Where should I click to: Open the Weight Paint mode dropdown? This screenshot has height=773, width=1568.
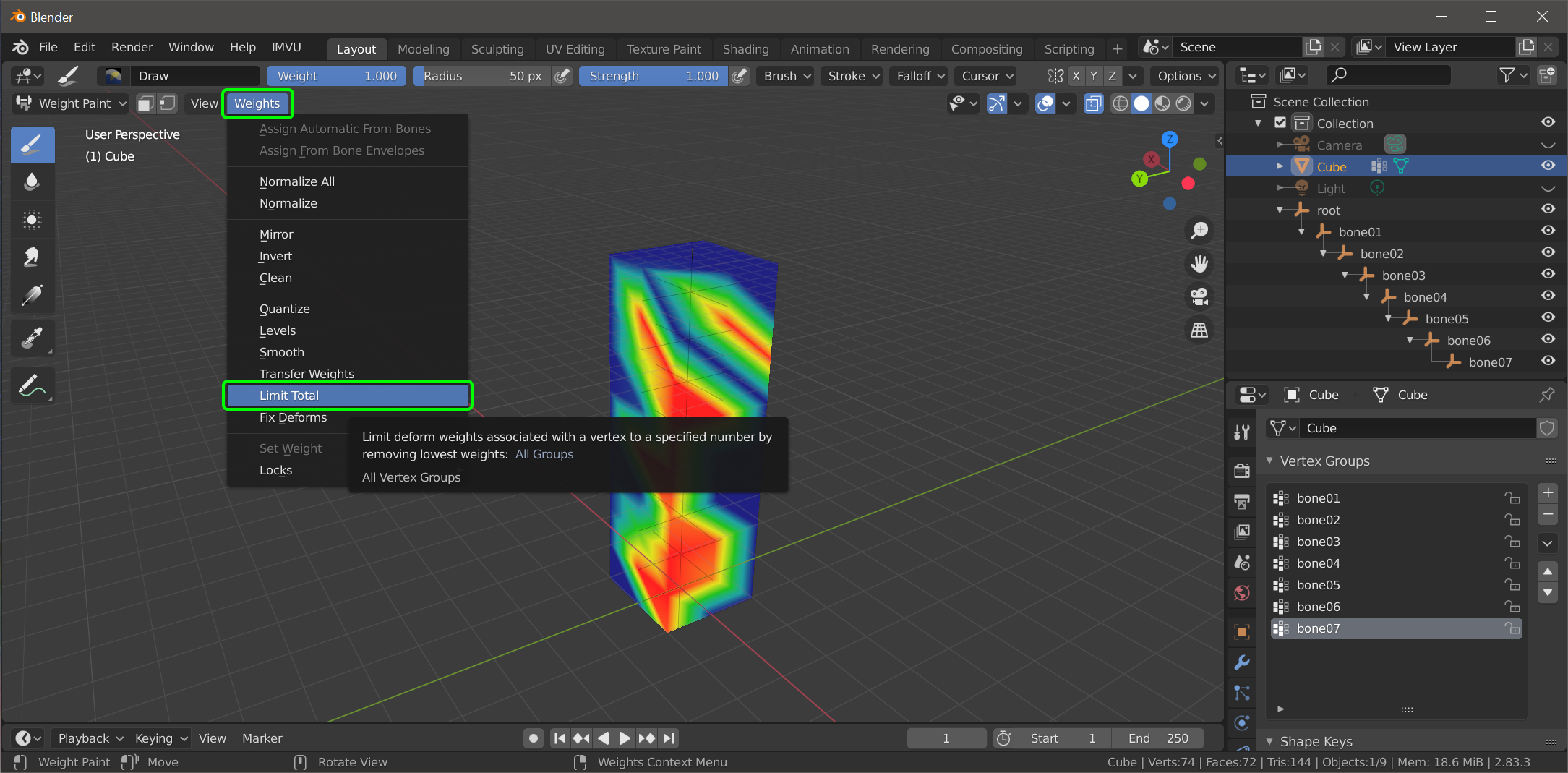coord(71,103)
